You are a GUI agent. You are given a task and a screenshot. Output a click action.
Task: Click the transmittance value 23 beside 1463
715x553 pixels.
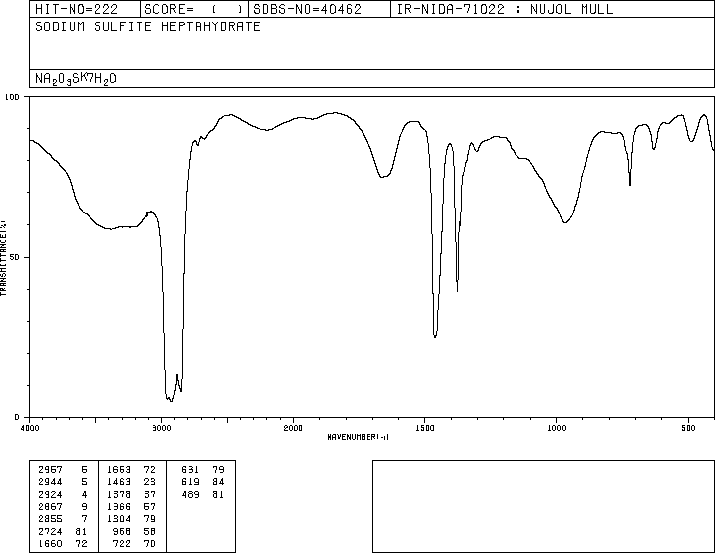150,482
